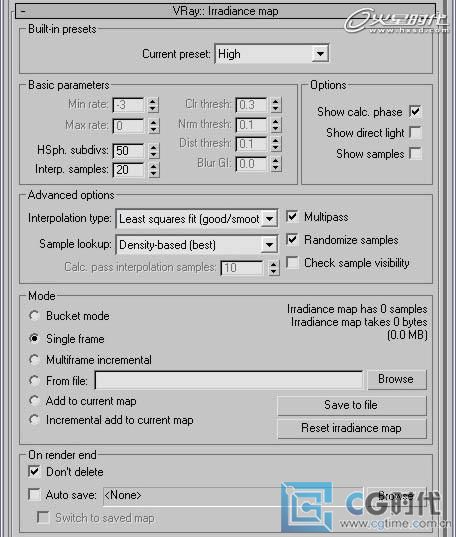The width and height of the screenshot is (456, 537).
Task: Click the HSph. subdivs value field
Action: (x=128, y=151)
